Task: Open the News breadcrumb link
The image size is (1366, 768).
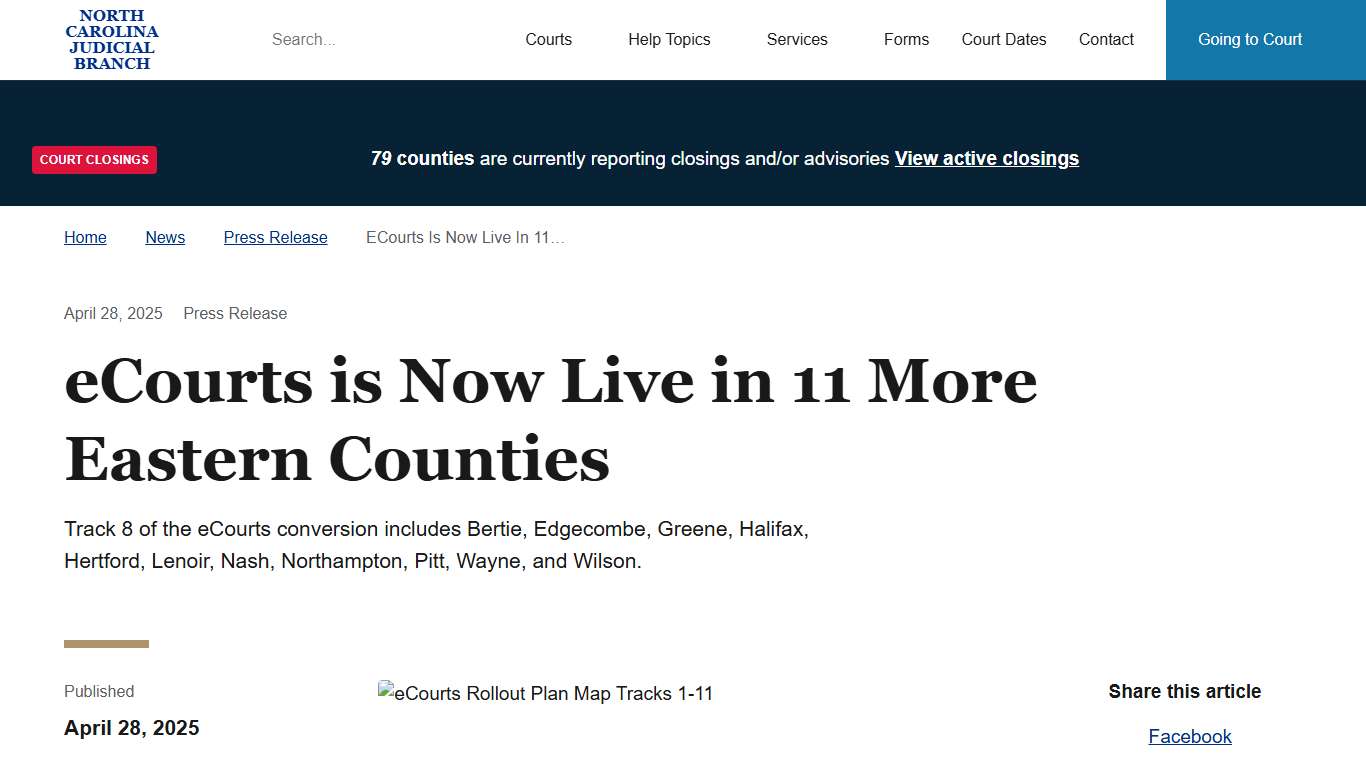Action: [165, 237]
